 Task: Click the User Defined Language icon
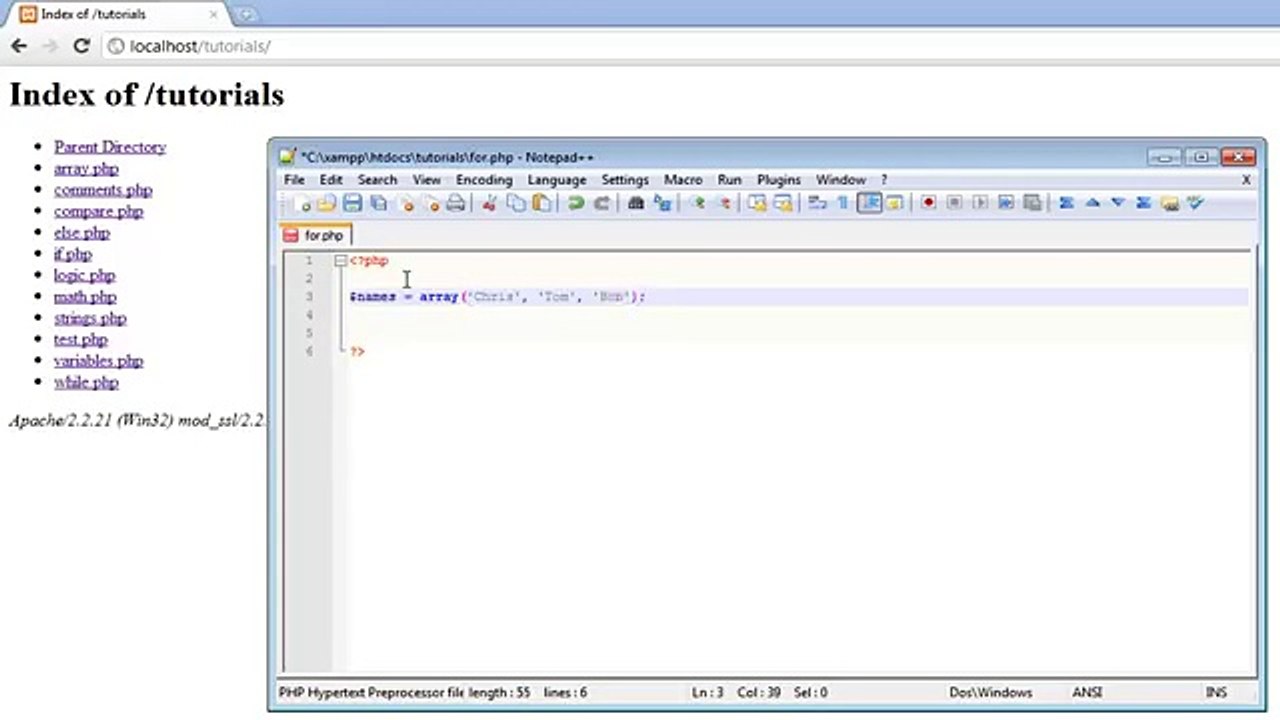894,203
